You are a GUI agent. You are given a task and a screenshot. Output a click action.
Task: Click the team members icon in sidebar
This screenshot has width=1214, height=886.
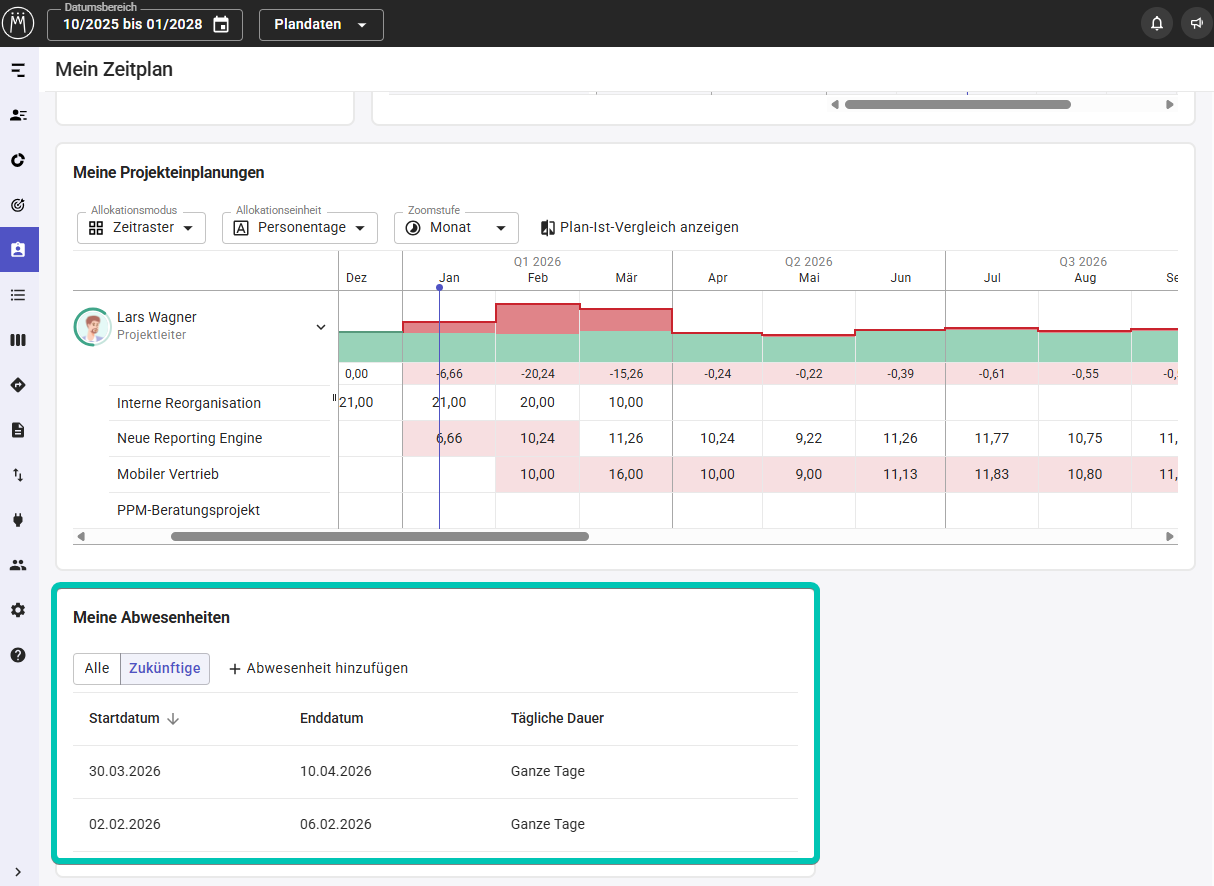18,565
